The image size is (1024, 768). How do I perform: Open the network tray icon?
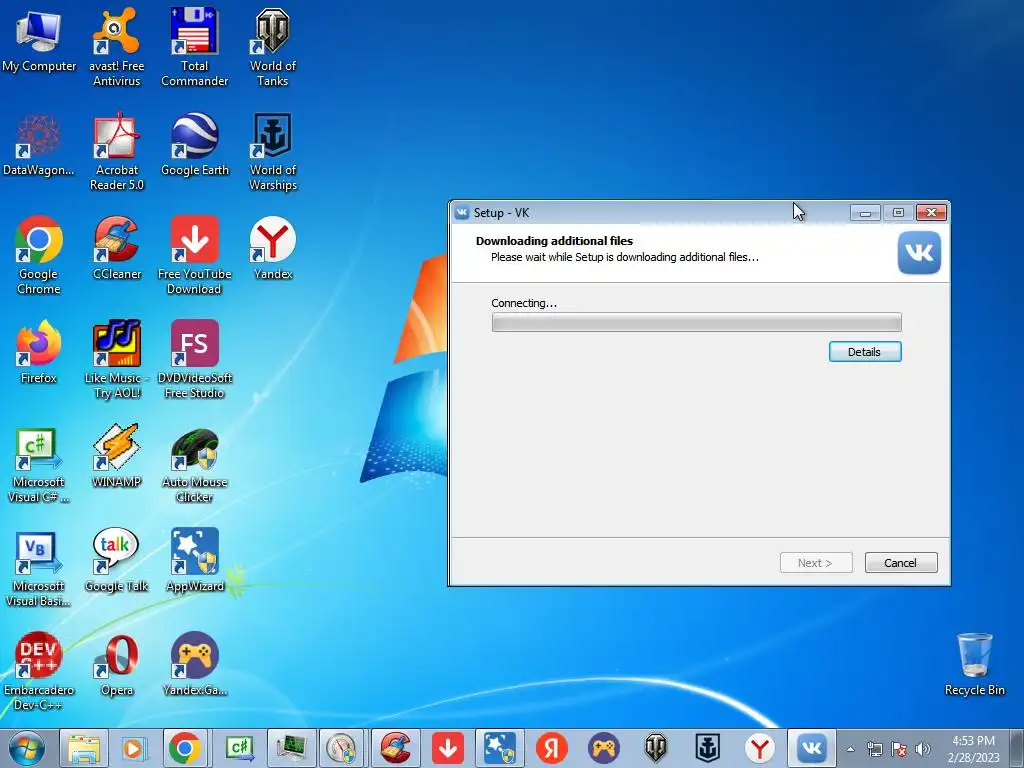[874, 749]
